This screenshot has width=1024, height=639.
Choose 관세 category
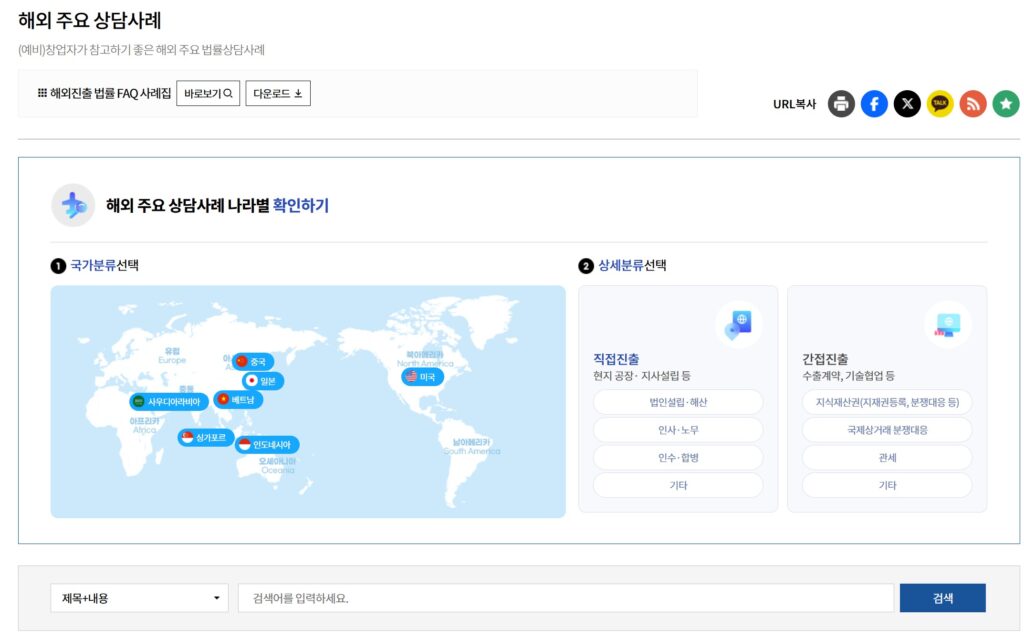[x=887, y=457]
